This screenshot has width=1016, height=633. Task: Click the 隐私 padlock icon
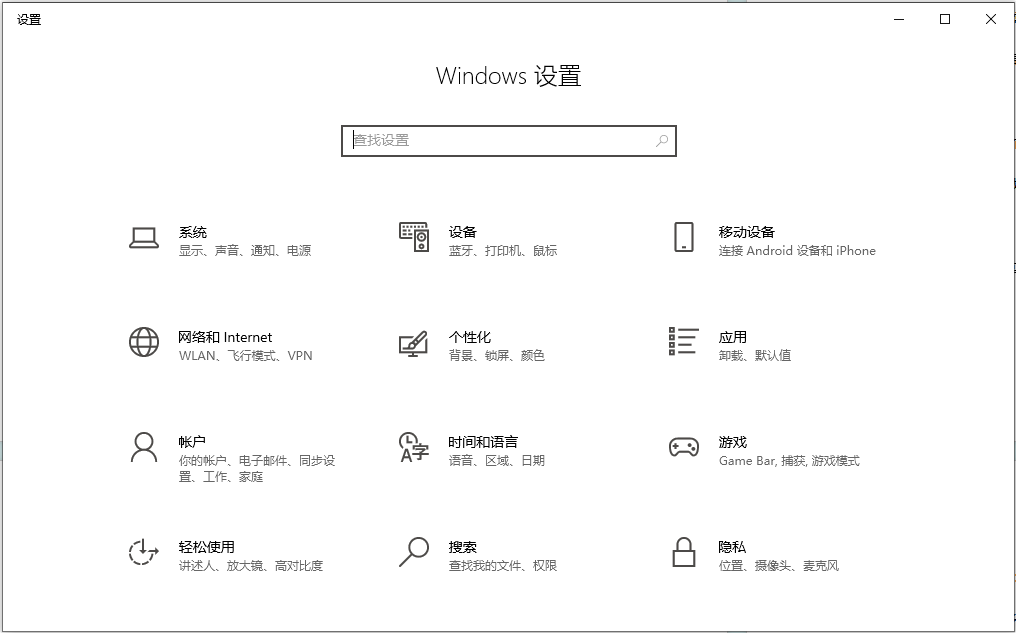(684, 552)
